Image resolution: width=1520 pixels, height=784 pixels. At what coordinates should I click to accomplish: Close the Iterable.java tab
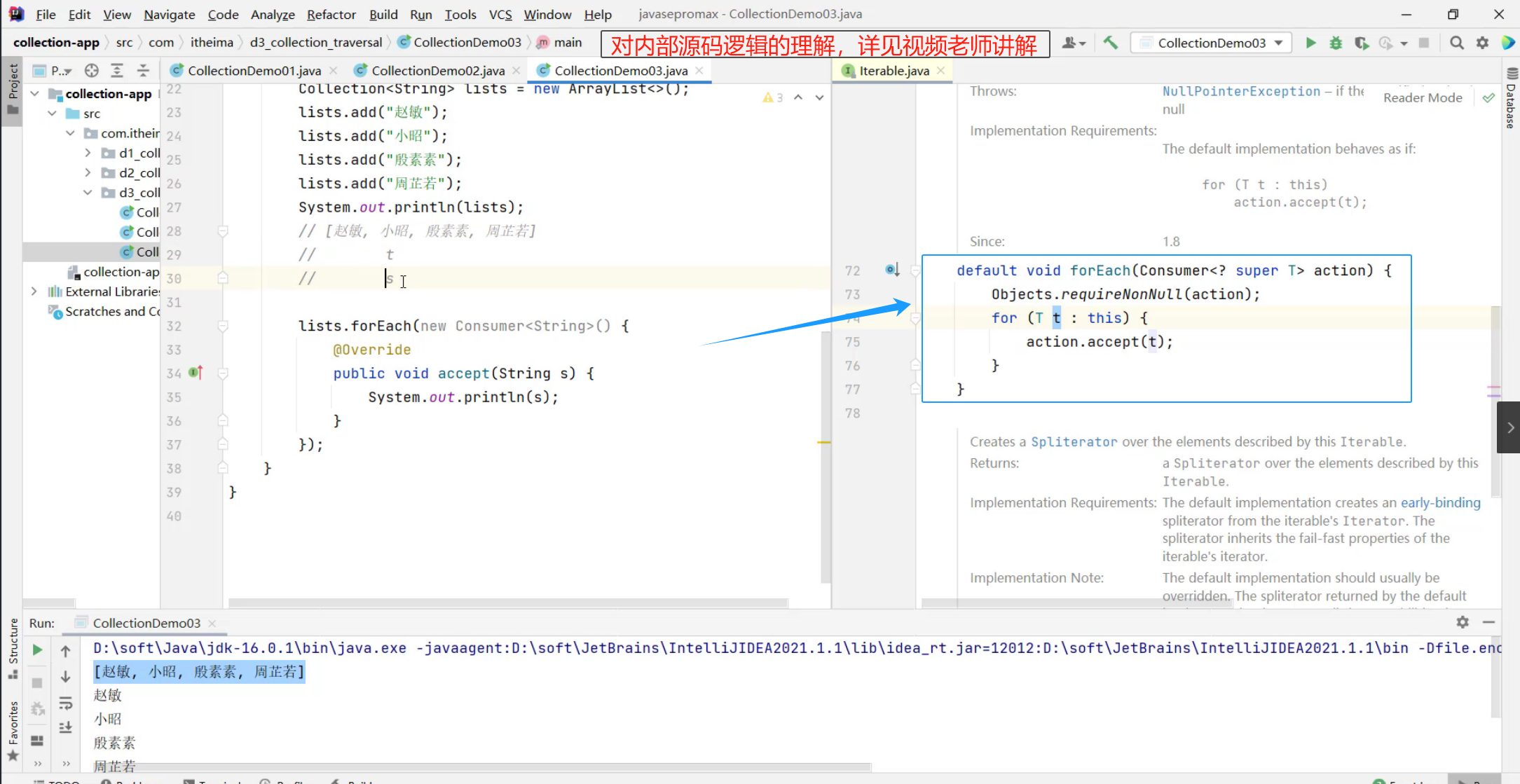coord(941,70)
